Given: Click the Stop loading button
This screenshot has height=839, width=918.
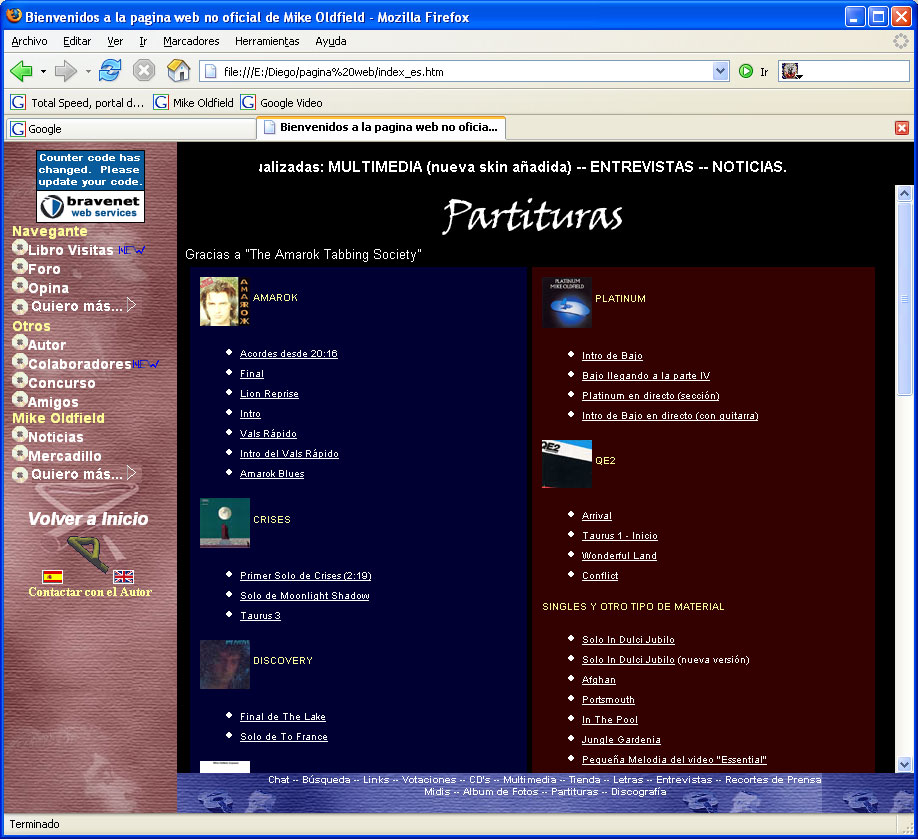Looking at the screenshot, I should [143, 71].
